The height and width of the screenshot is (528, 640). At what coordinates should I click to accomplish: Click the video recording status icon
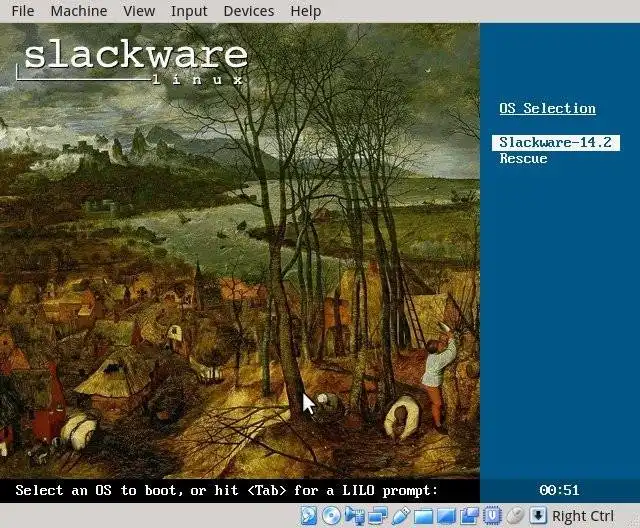tap(469, 516)
